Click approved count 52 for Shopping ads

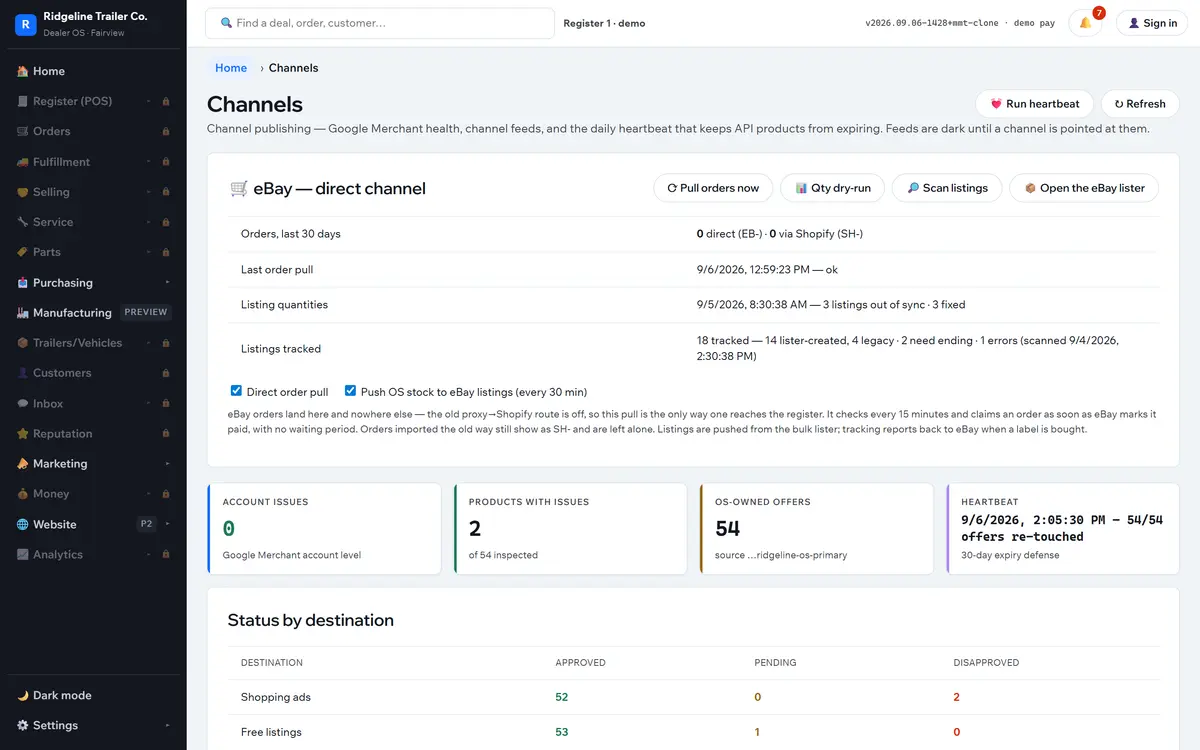[x=562, y=697]
